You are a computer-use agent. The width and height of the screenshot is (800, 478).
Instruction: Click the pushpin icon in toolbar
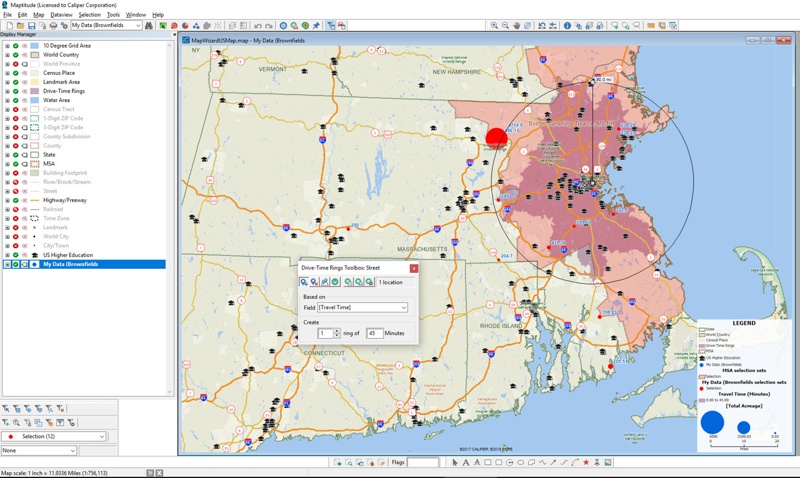coord(316,25)
